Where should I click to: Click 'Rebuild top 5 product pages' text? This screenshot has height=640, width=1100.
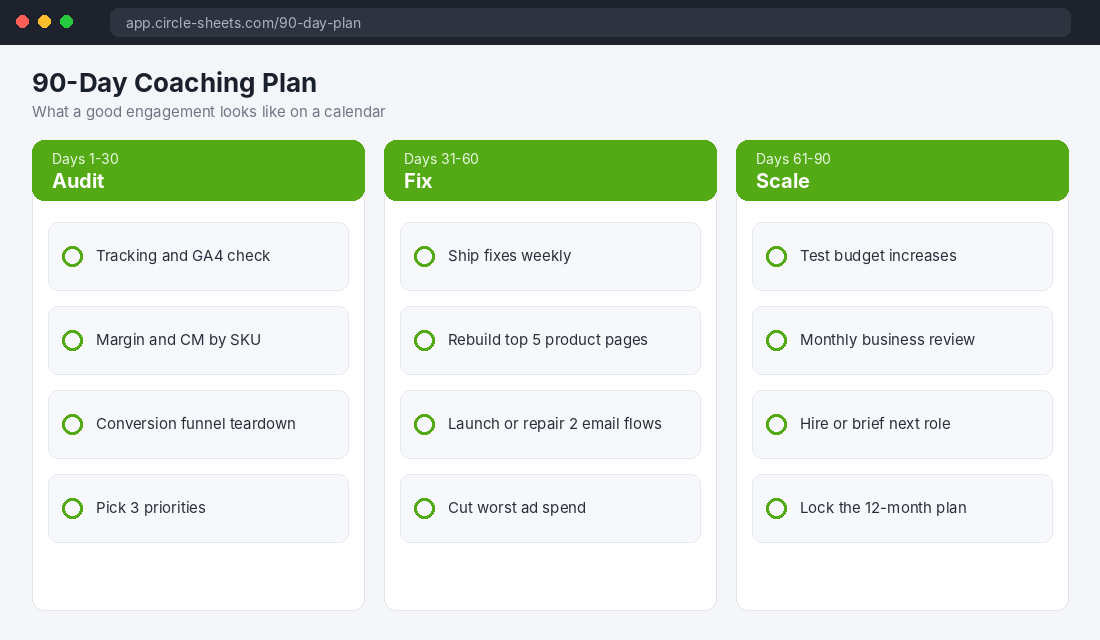[x=548, y=340]
